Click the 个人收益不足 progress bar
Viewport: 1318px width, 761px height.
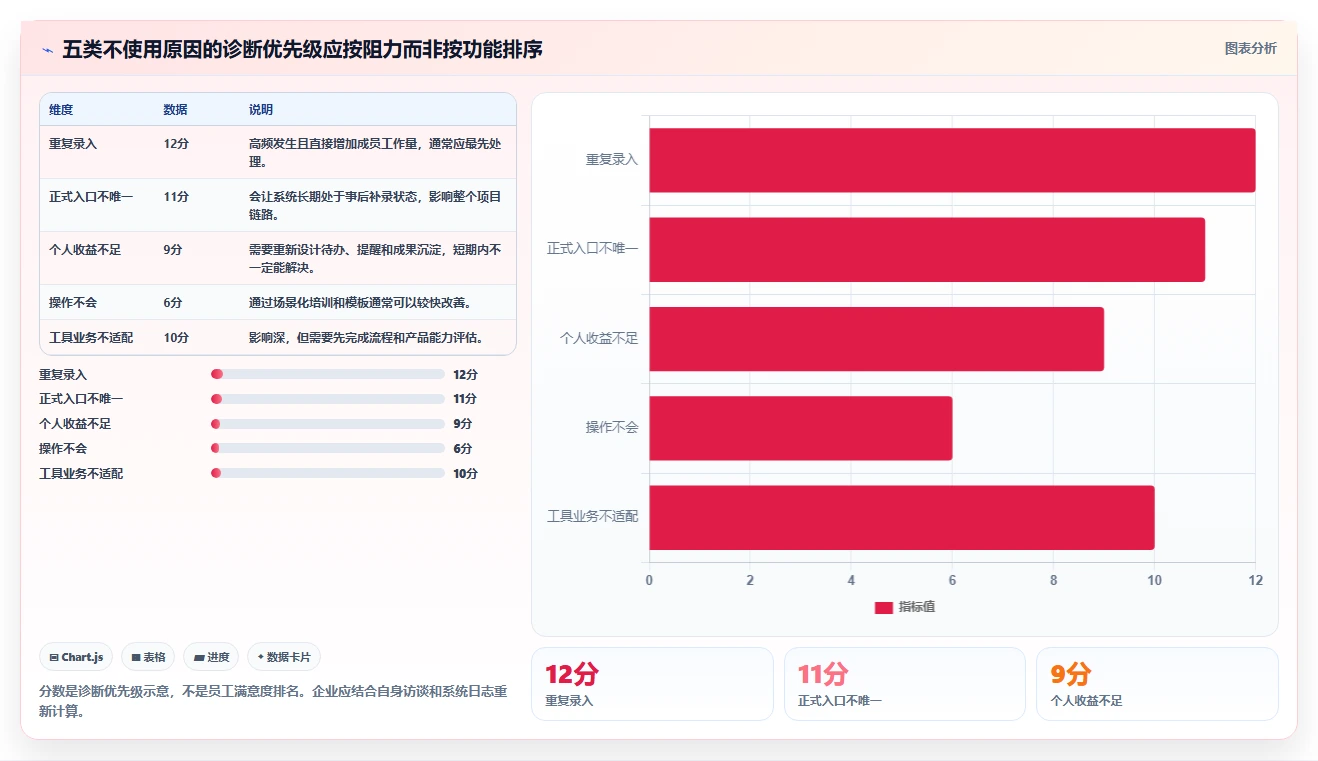pyautogui.click(x=328, y=424)
